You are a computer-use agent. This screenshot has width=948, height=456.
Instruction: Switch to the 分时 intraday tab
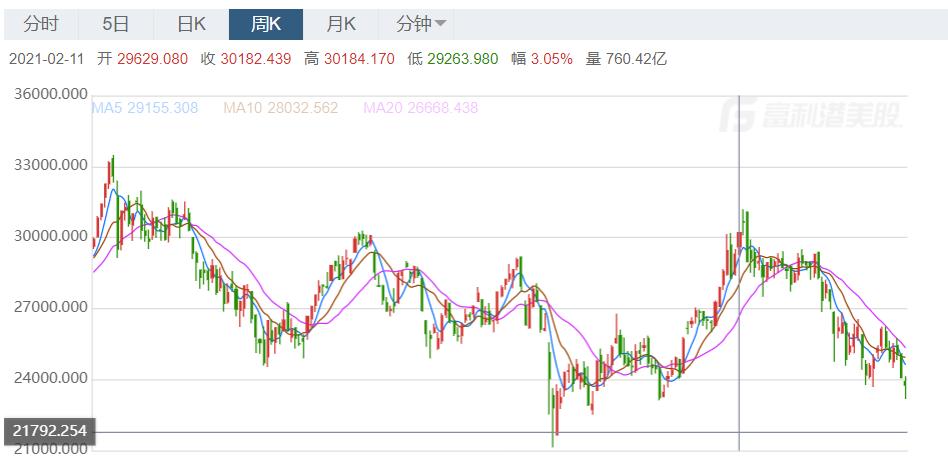coord(41,23)
